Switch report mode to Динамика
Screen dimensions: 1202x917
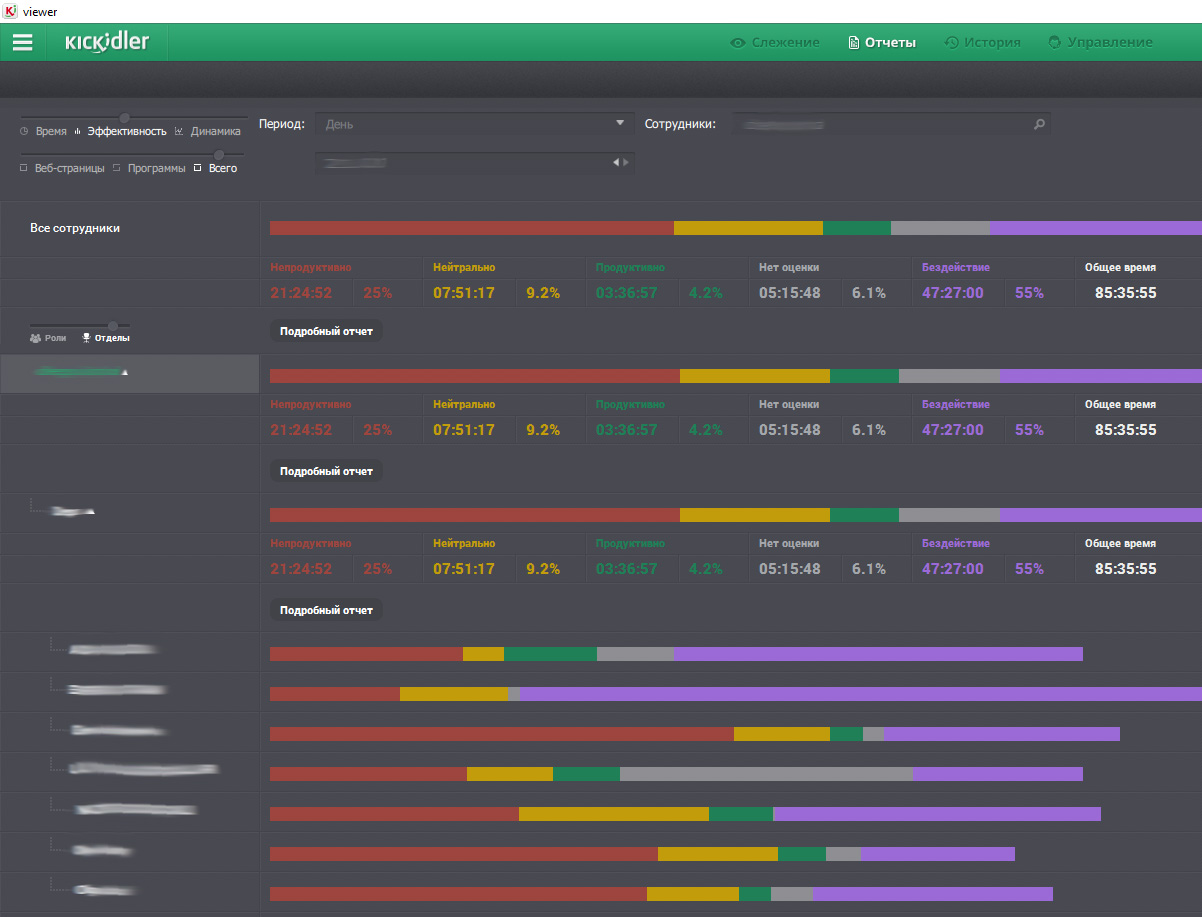click(x=216, y=131)
